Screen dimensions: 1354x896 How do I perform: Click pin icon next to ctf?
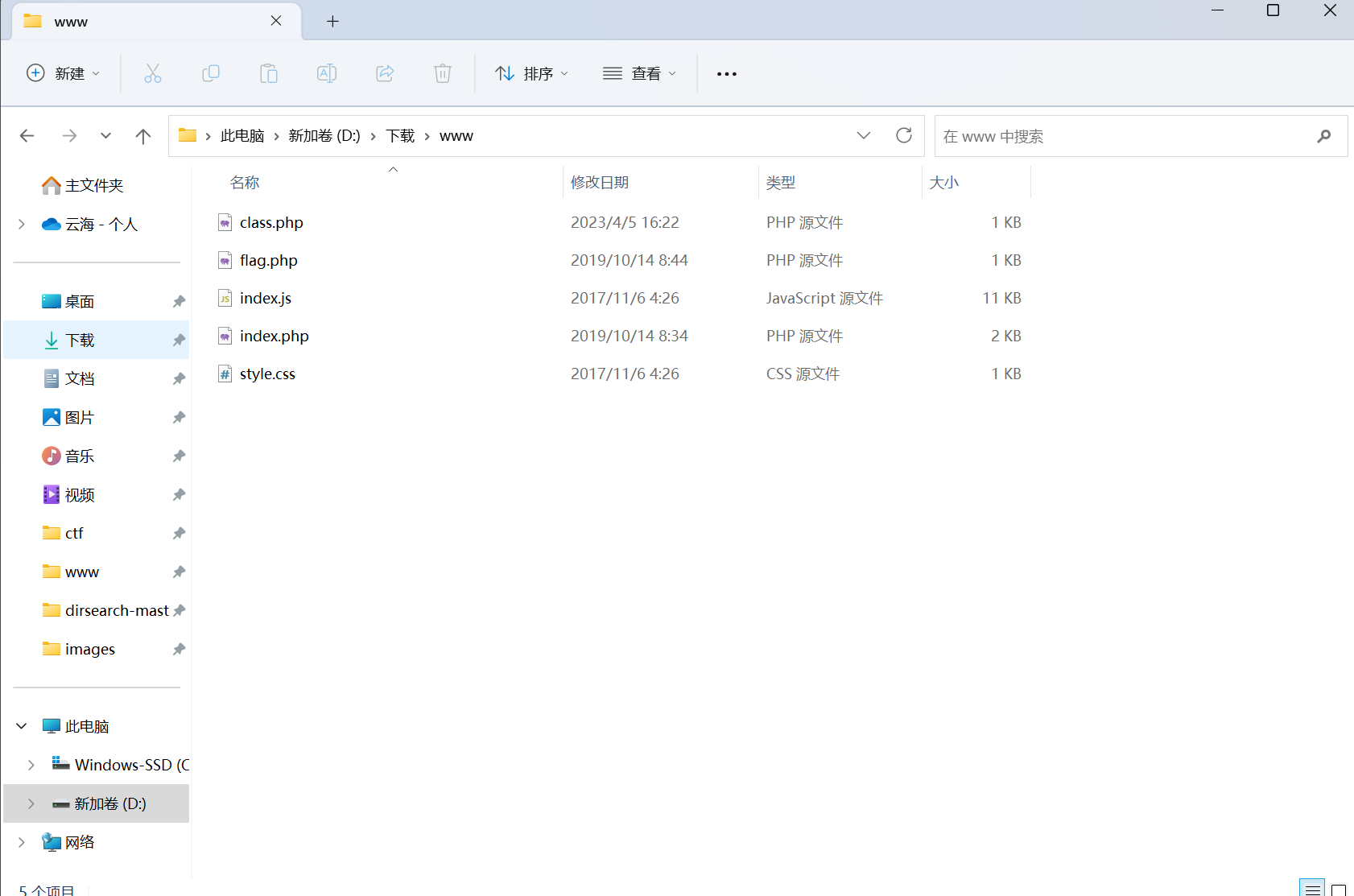(179, 533)
